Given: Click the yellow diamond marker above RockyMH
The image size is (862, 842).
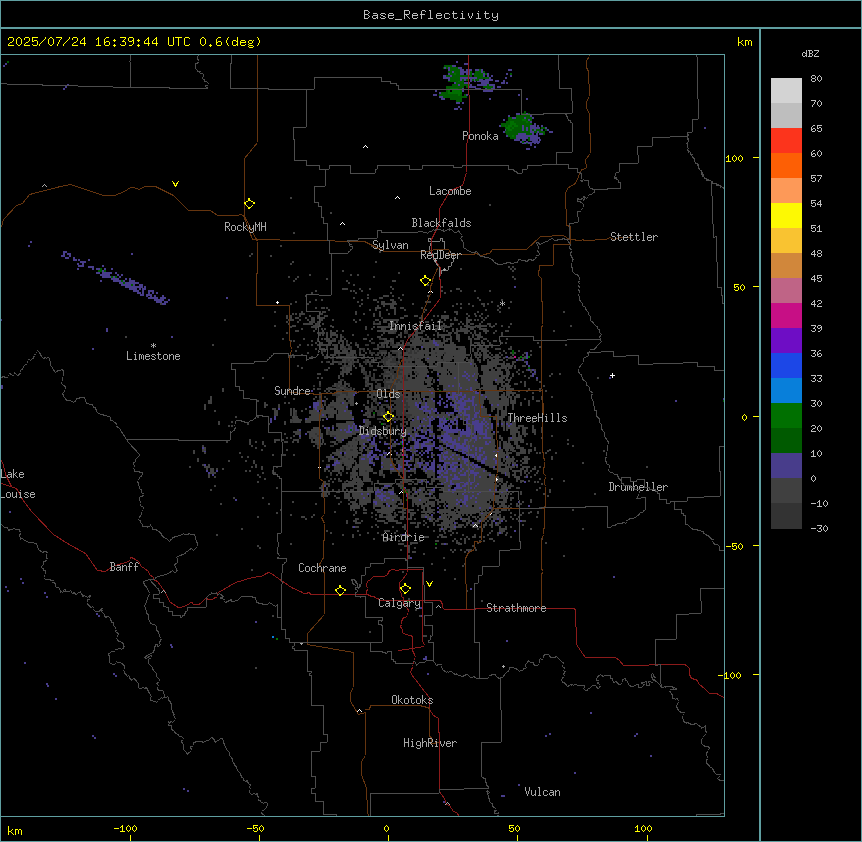Looking at the screenshot, I should (x=250, y=204).
